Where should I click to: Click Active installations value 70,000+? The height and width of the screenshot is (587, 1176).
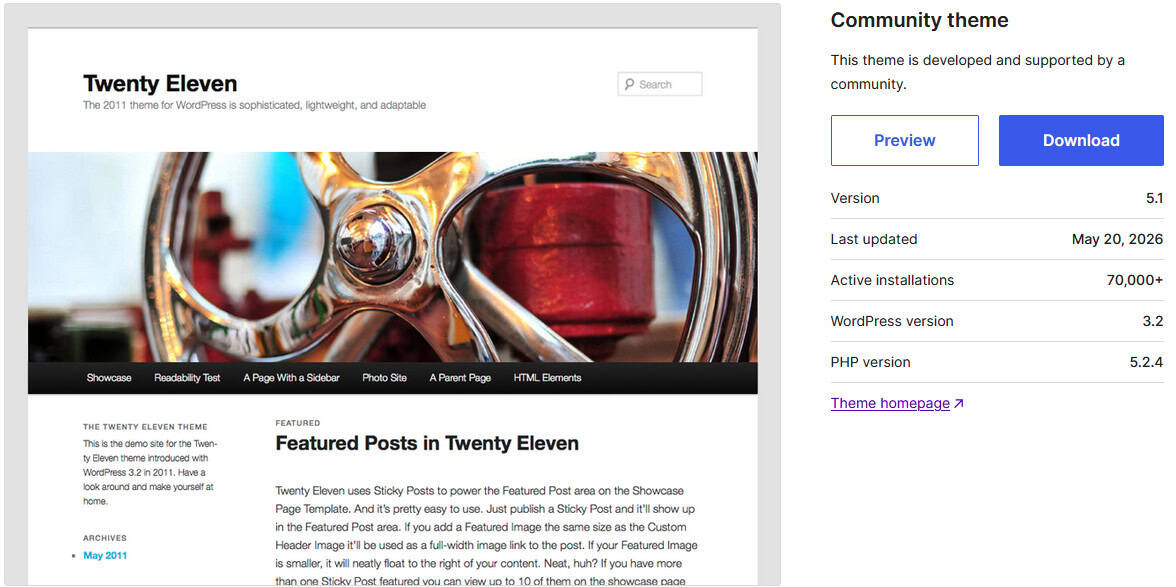(1135, 280)
